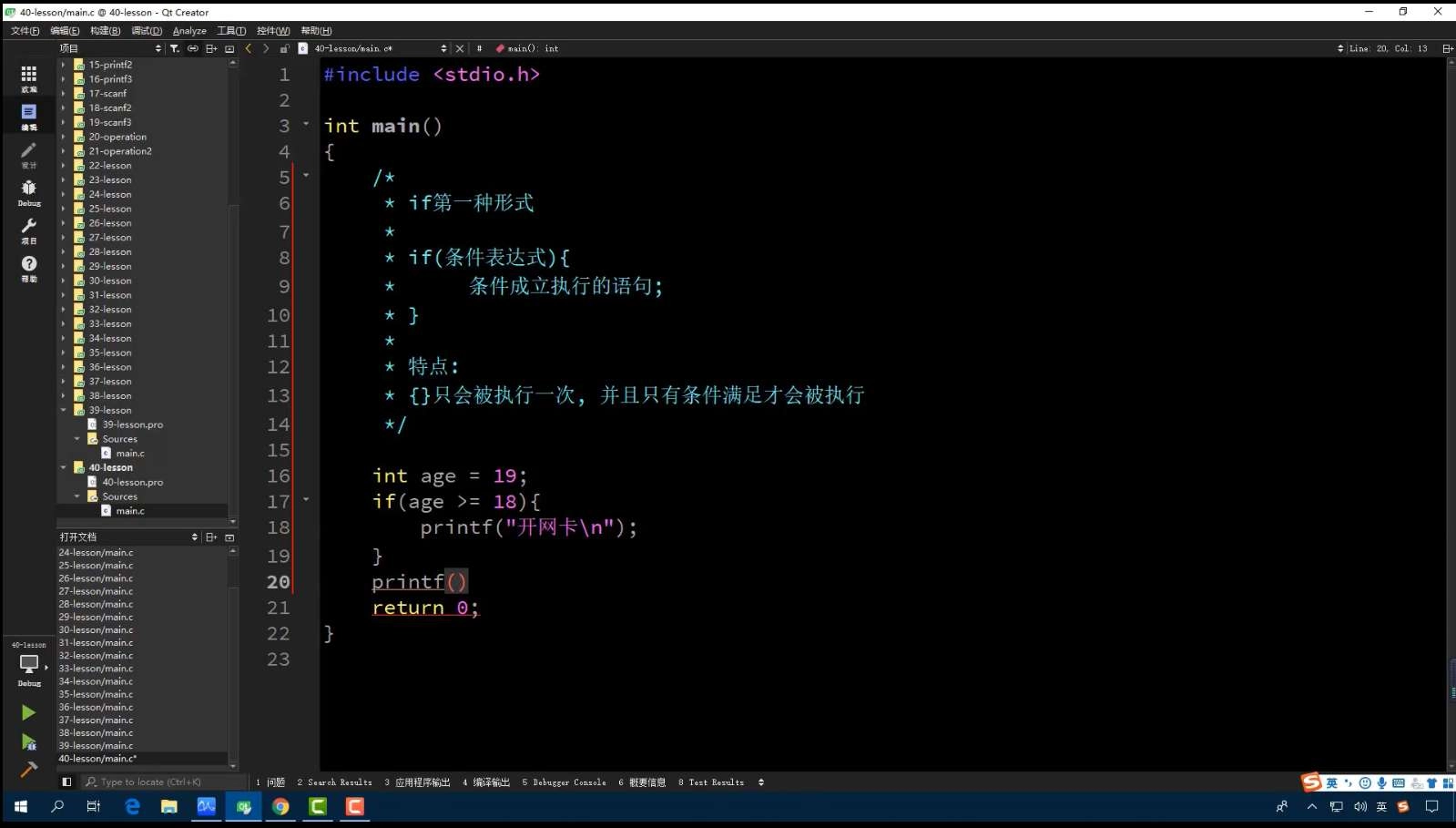
Task: Collapse the 39-lesson project node
Action: point(64,410)
